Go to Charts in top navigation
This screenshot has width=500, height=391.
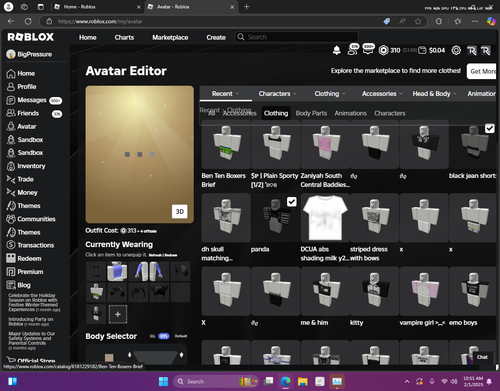point(124,37)
